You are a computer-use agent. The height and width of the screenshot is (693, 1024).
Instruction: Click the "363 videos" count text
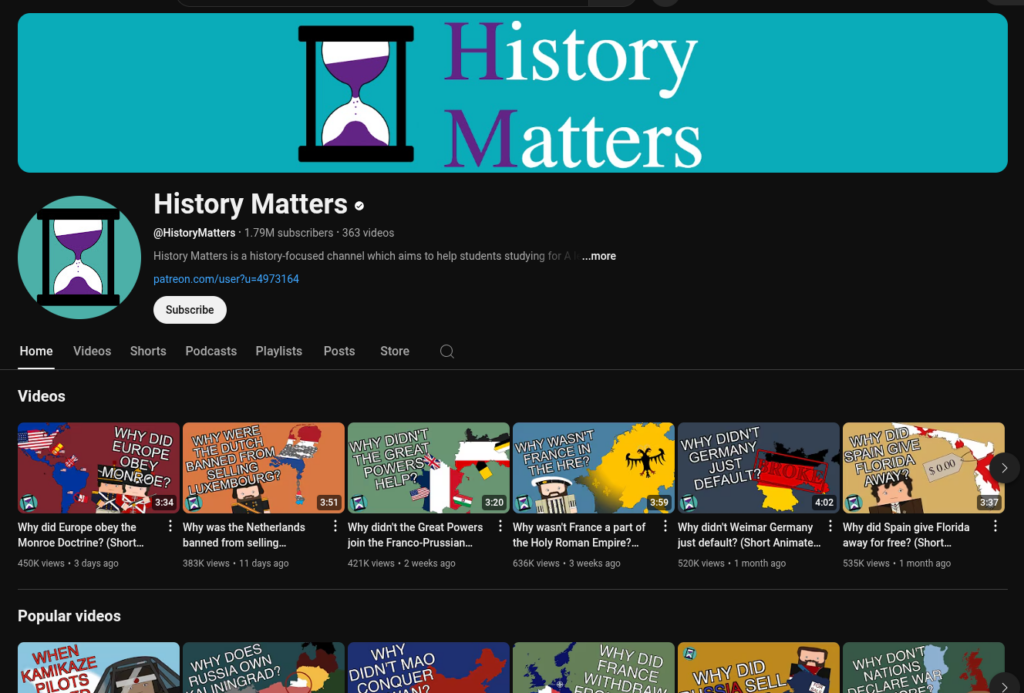(x=368, y=233)
